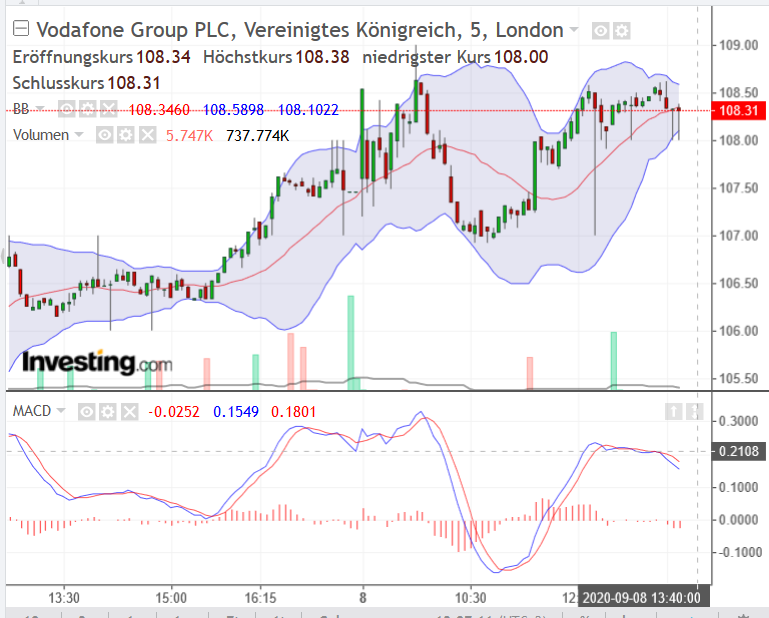
Task: Click the Volumen indicator label
Action: coord(41,135)
